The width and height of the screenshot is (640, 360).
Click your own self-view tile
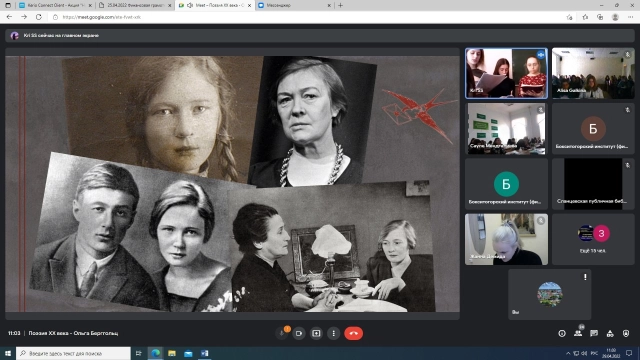(x=549, y=294)
